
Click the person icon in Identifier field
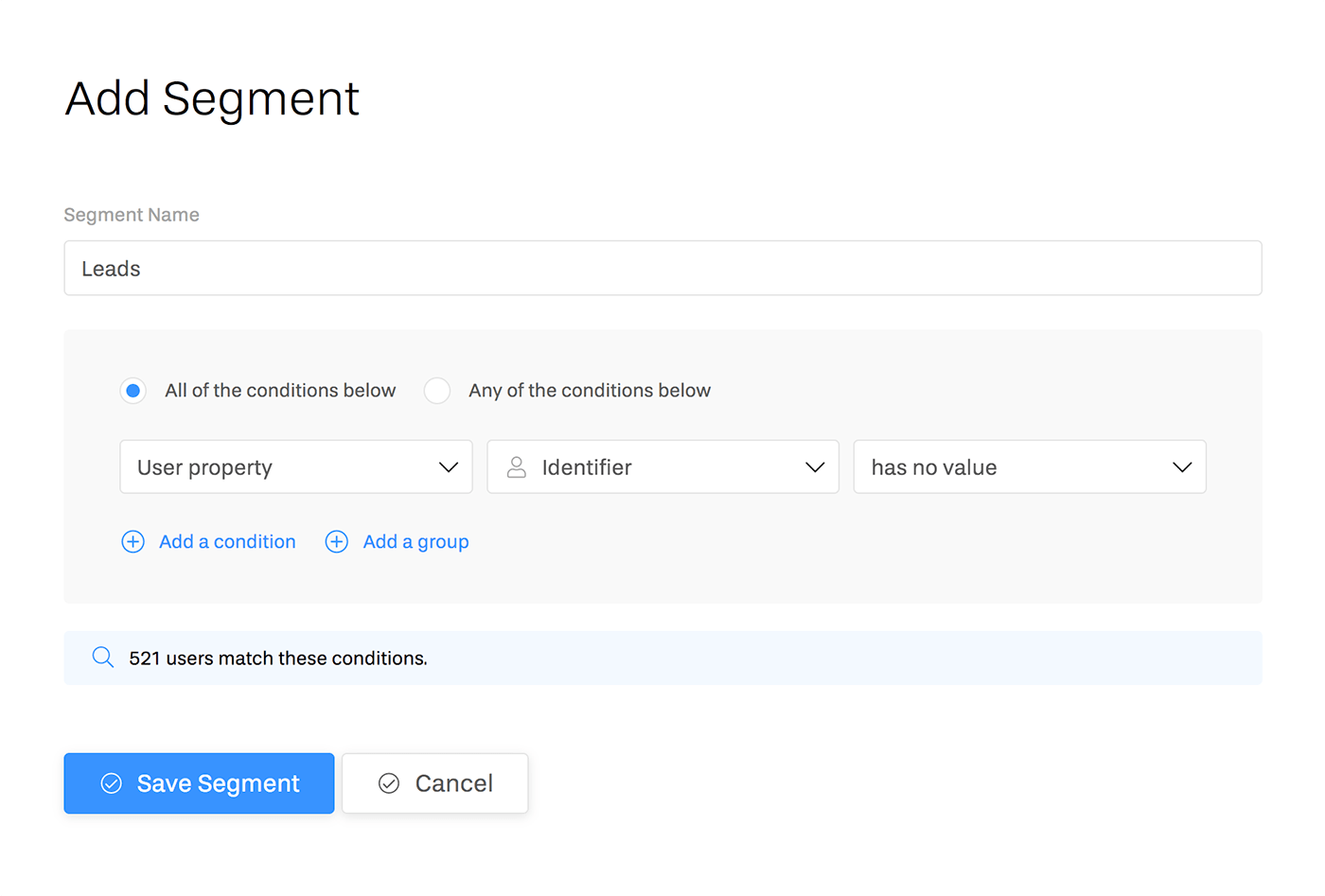[517, 467]
